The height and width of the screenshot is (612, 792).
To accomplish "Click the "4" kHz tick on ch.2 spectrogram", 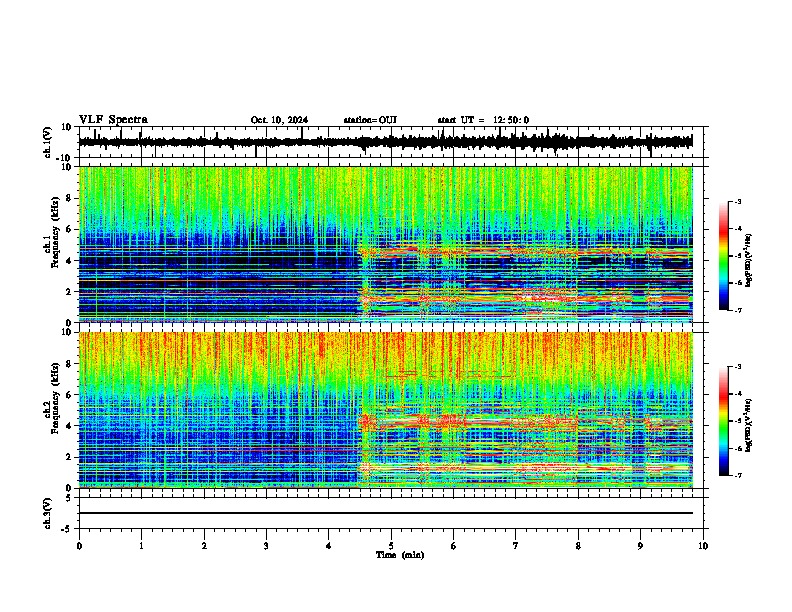I will point(69,426).
